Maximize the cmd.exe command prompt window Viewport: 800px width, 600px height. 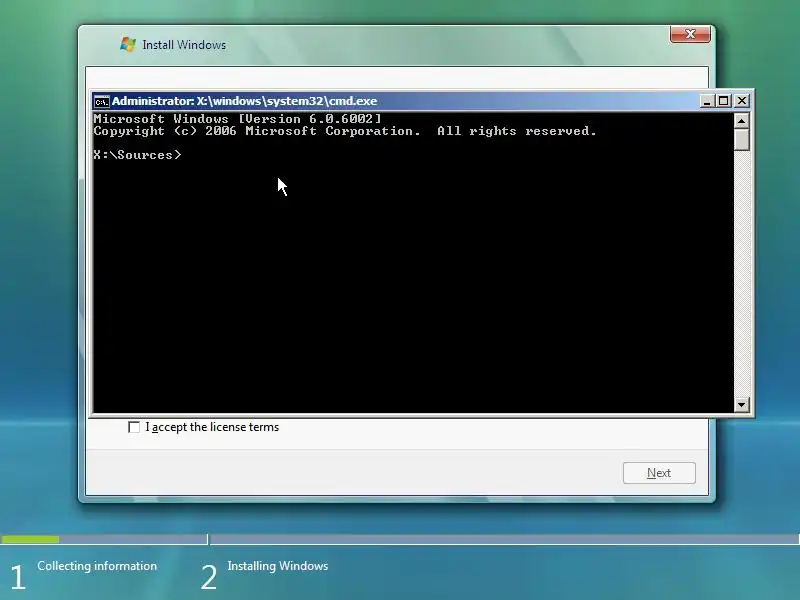point(723,101)
